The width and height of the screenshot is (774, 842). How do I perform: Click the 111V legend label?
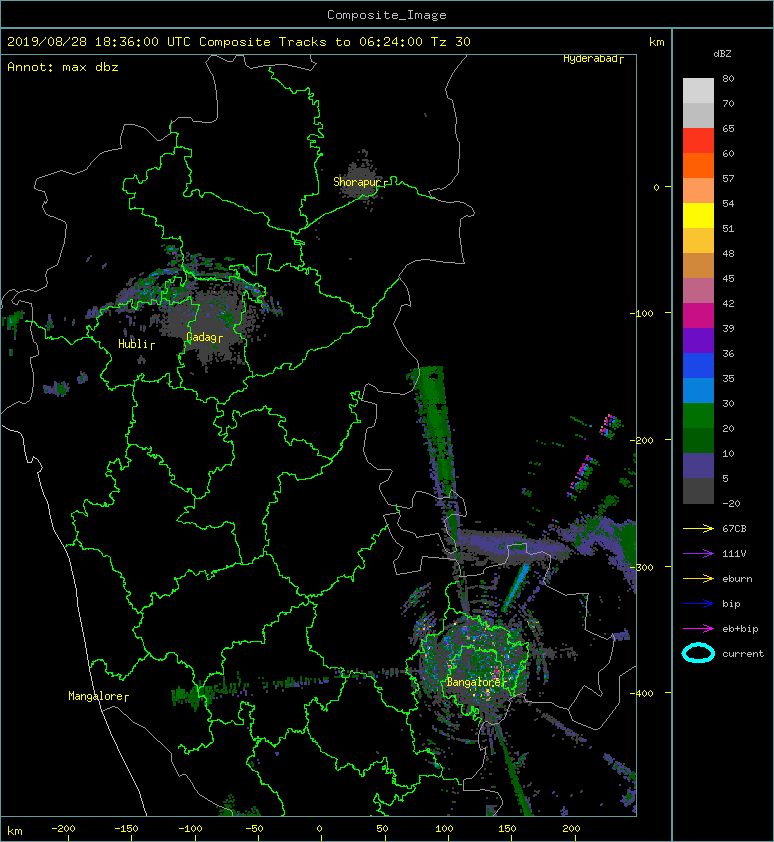click(734, 554)
